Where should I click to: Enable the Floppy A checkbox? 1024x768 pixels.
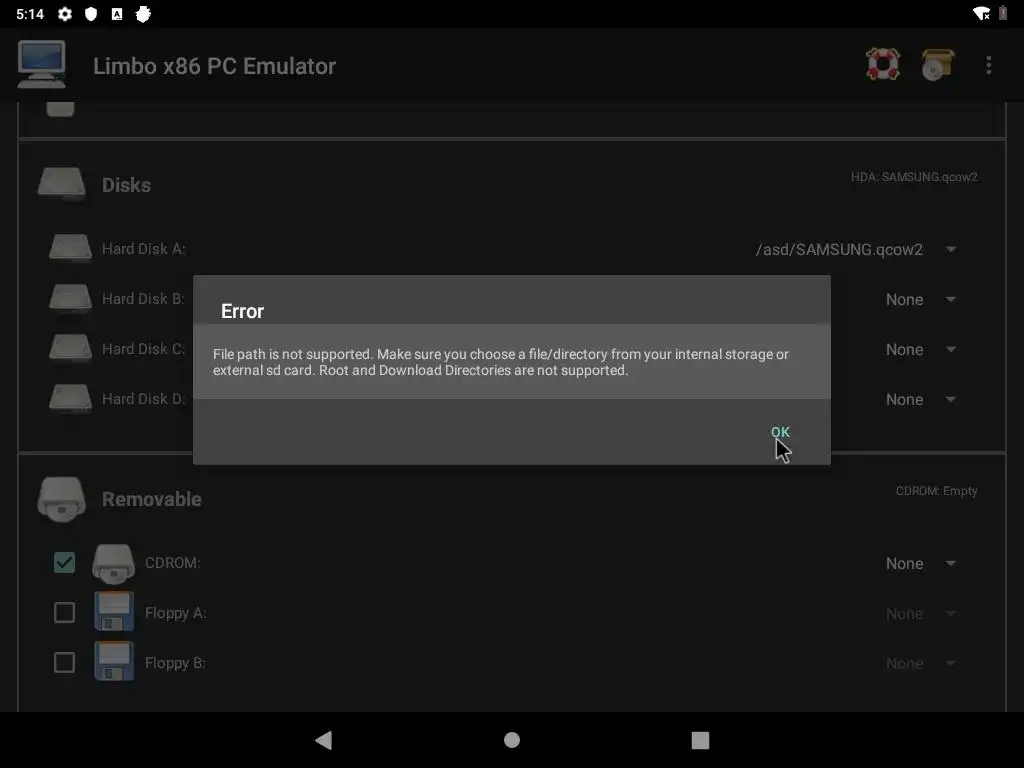point(64,613)
